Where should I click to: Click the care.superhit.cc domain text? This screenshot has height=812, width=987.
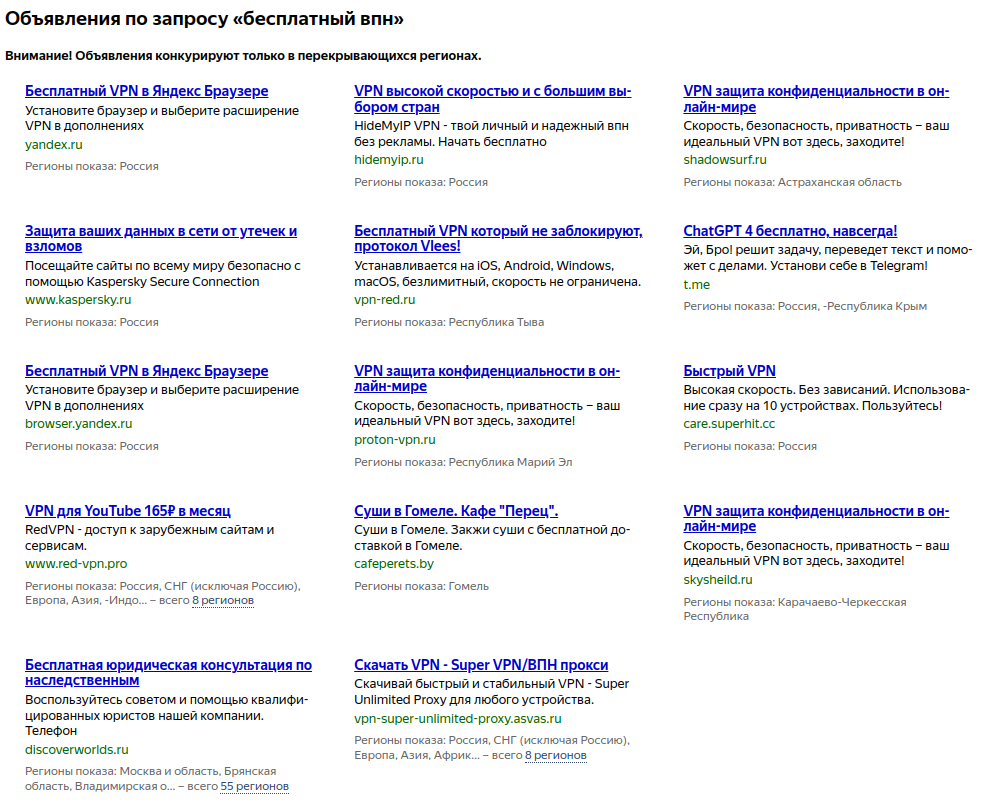(x=729, y=424)
